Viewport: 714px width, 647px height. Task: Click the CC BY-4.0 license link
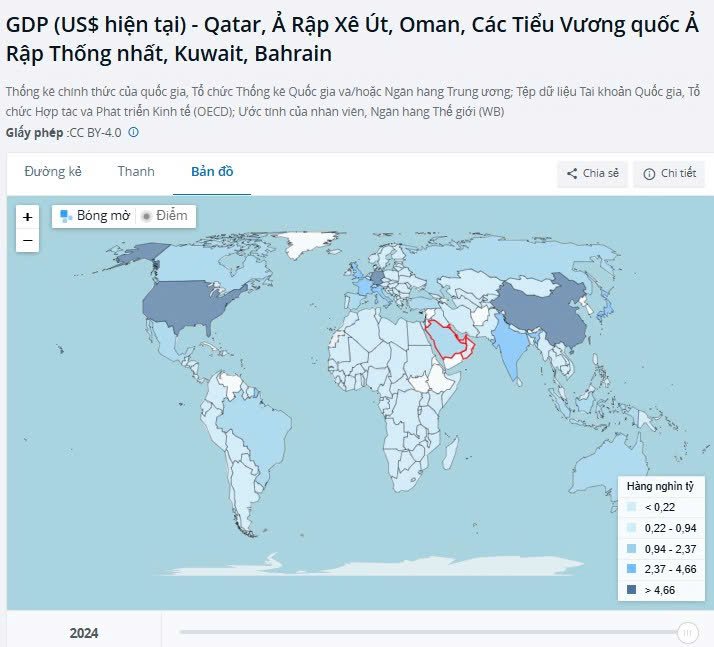coord(95,133)
